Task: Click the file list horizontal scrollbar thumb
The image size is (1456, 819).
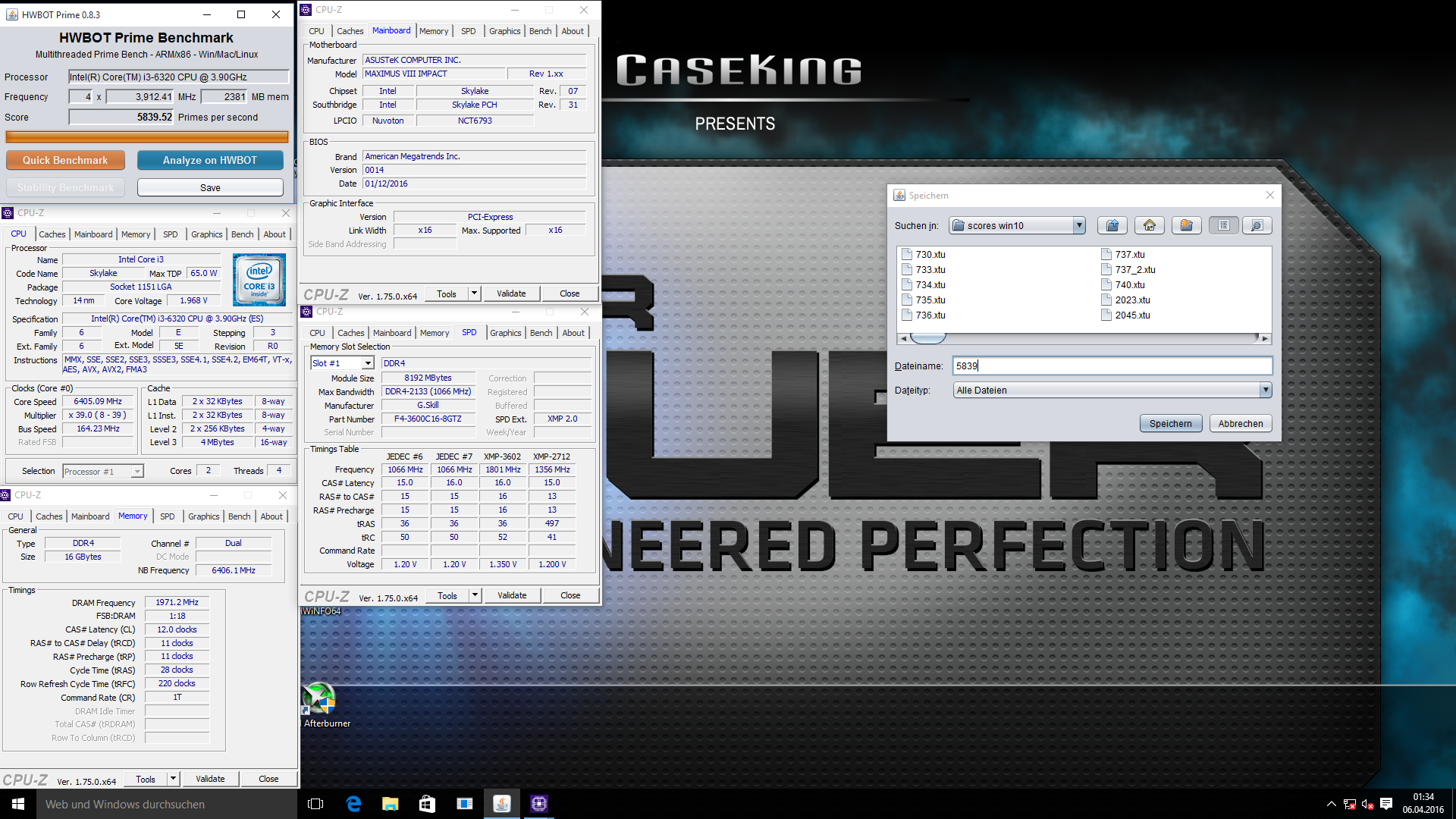Action: click(x=927, y=338)
